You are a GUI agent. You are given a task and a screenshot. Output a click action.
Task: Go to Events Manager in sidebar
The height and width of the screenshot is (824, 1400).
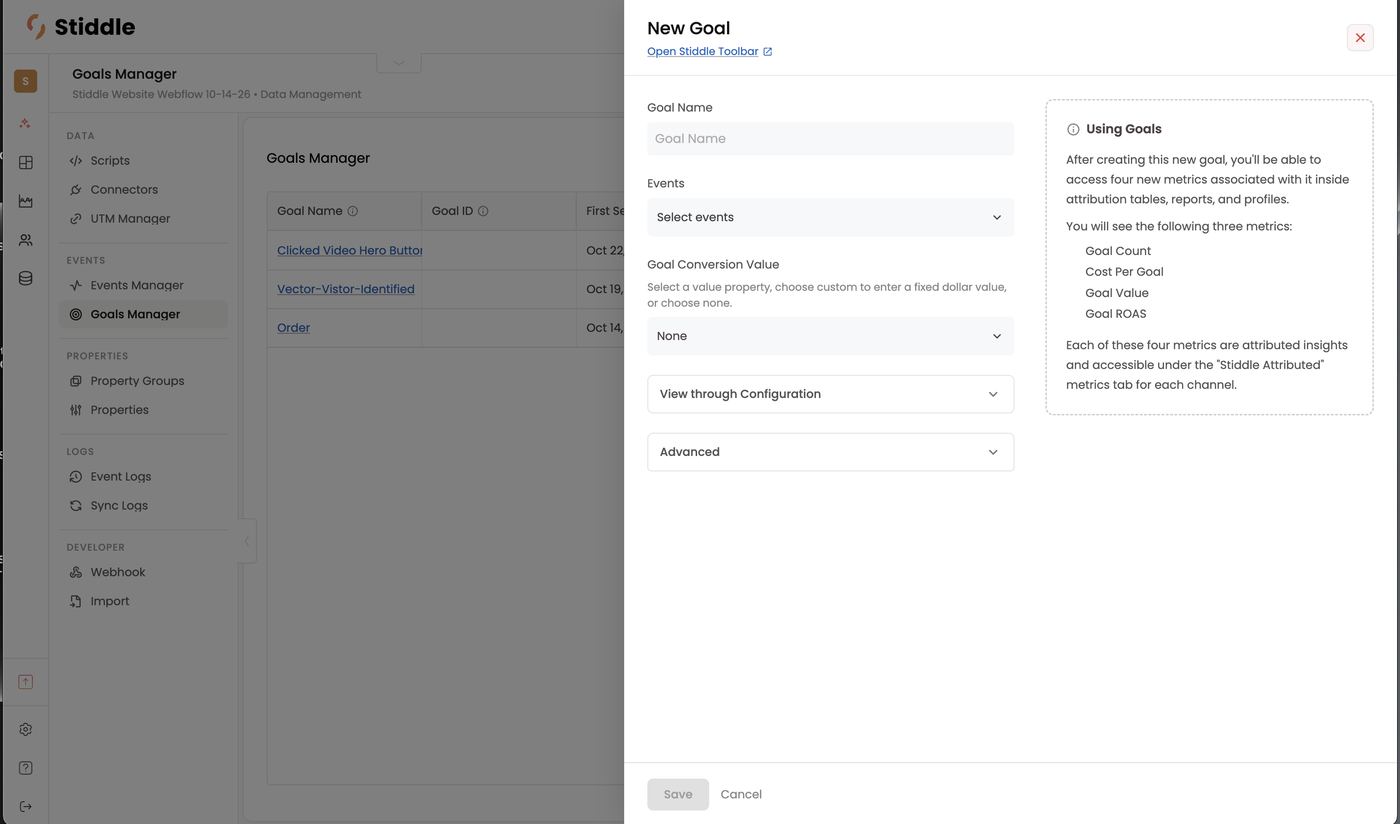(x=137, y=285)
